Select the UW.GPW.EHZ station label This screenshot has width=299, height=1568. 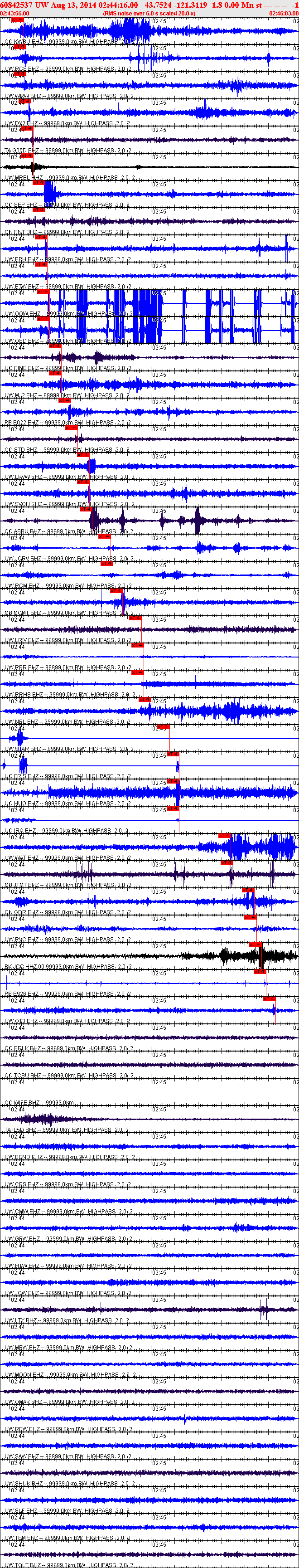[69, 1239]
